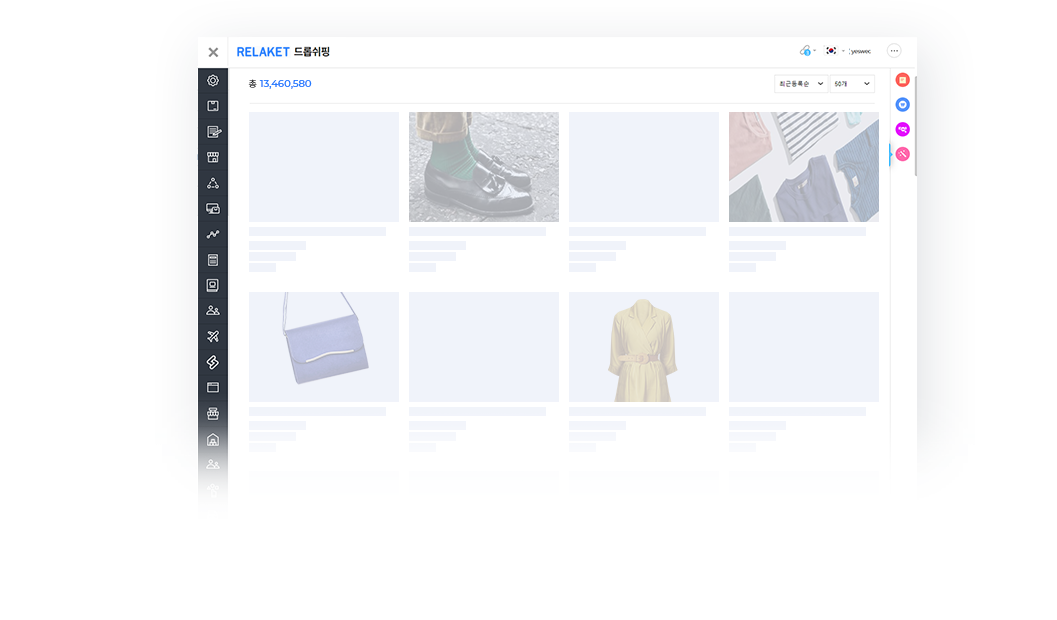1057x620 pixels.
Task: Open the home store icon near sidebar bottom
Action: point(212,438)
